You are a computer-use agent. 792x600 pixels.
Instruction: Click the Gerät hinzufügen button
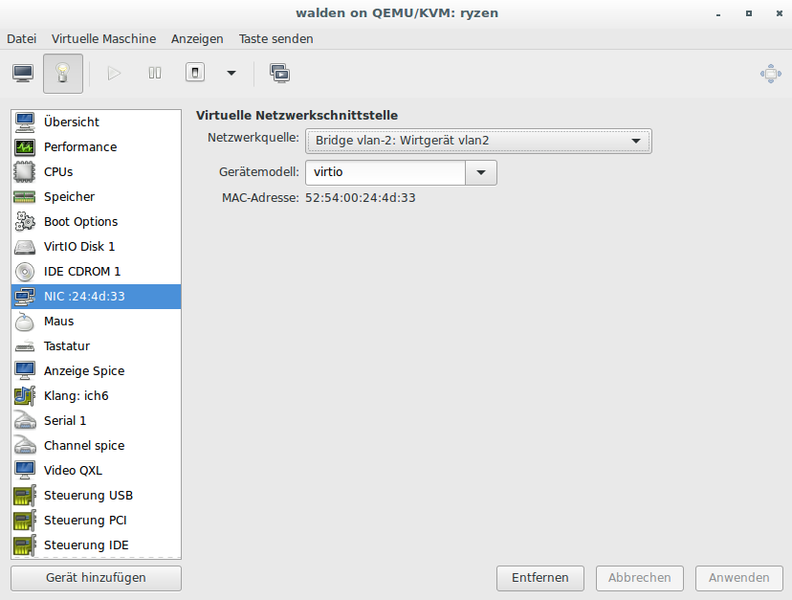coord(96,578)
